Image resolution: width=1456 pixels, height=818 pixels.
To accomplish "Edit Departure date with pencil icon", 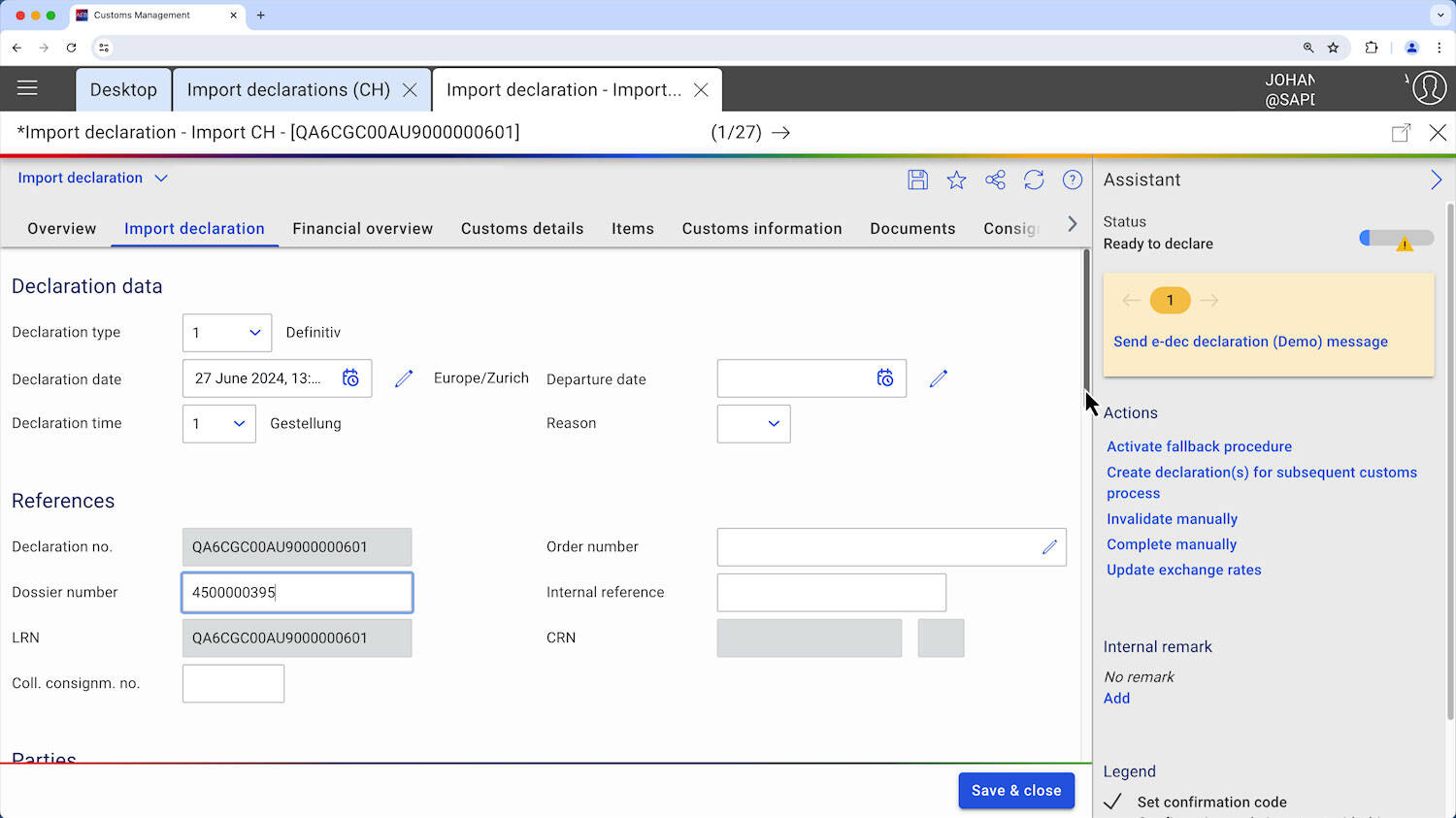I will 938,378.
